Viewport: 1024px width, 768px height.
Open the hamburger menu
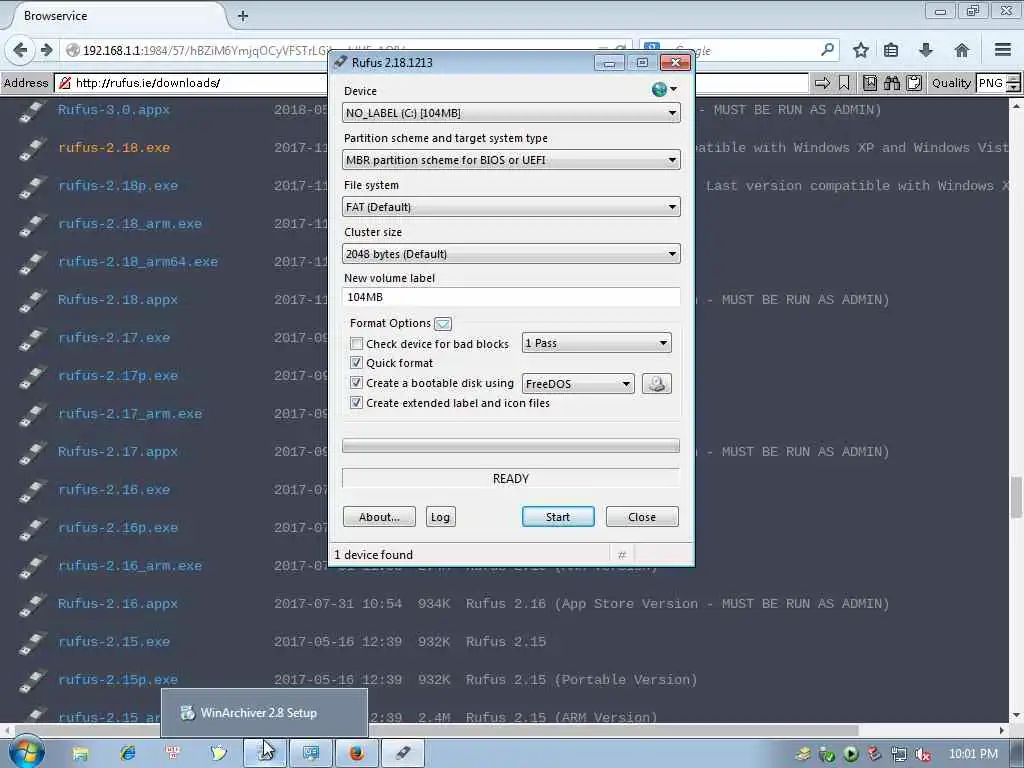(1003, 50)
